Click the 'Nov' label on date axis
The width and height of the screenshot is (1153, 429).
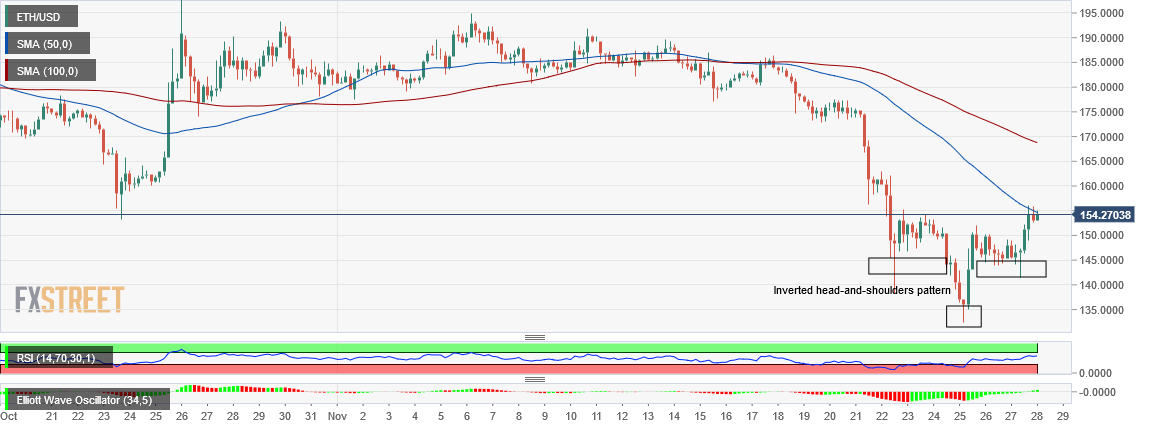(x=337, y=415)
